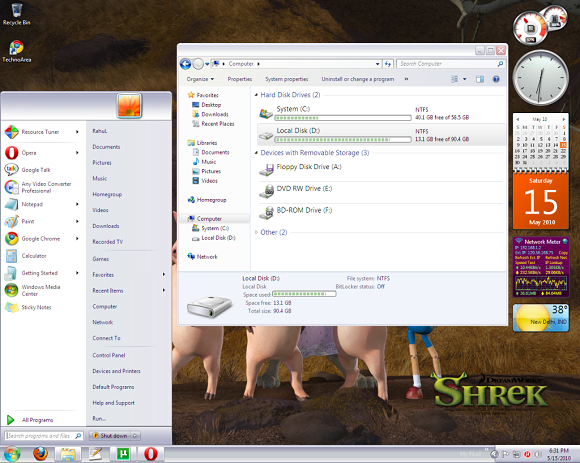Viewport: 580px width, 463px height.
Task: Expand Favorites submenu in Start menu
Action: (x=163, y=274)
